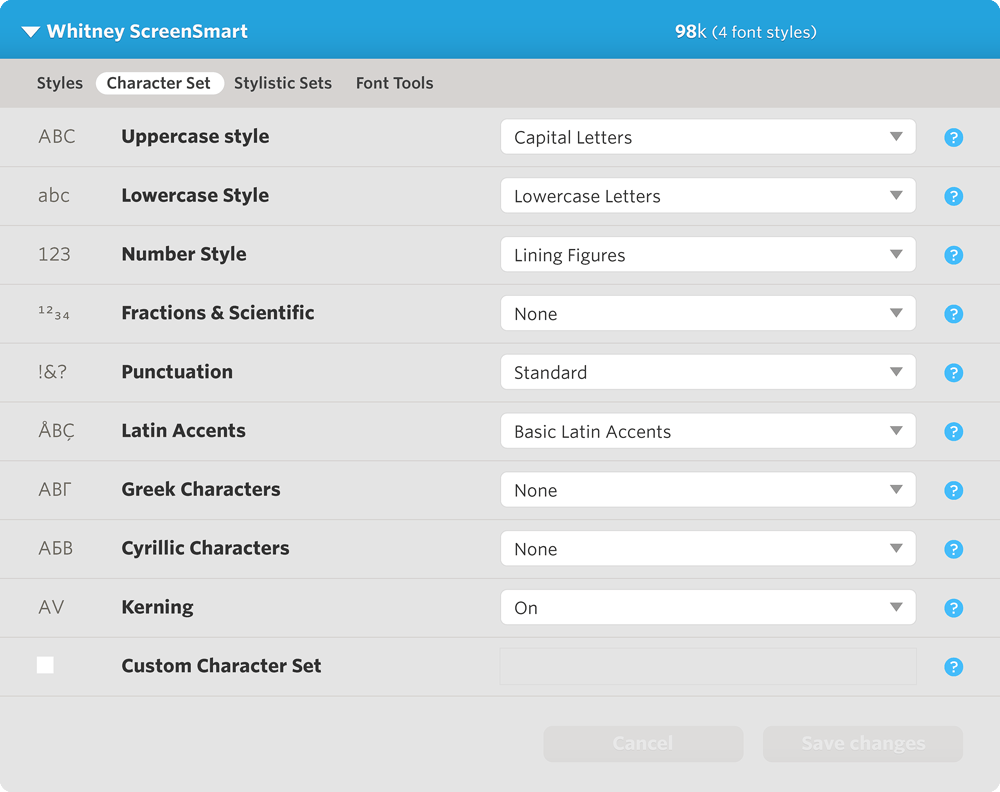Screen dimensions: 1000x792
Task: Open the Kerning On dropdown
Action: coord(708,607)
